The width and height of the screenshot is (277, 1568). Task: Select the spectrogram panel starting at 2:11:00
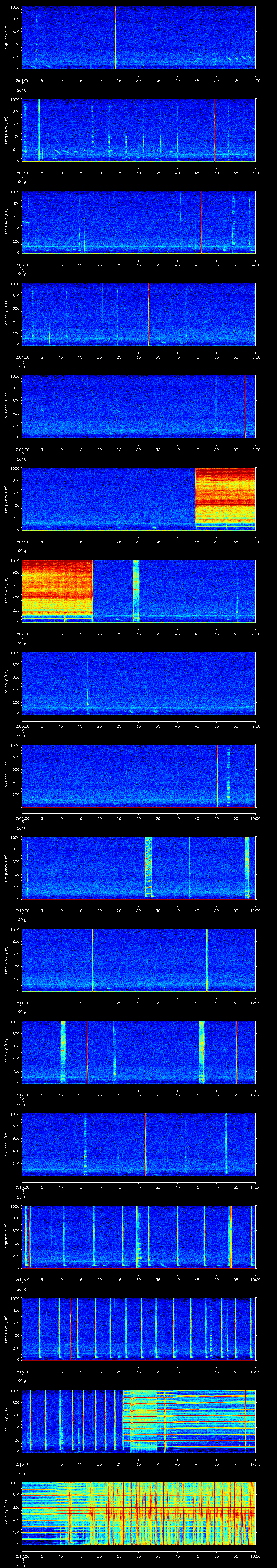138,960
